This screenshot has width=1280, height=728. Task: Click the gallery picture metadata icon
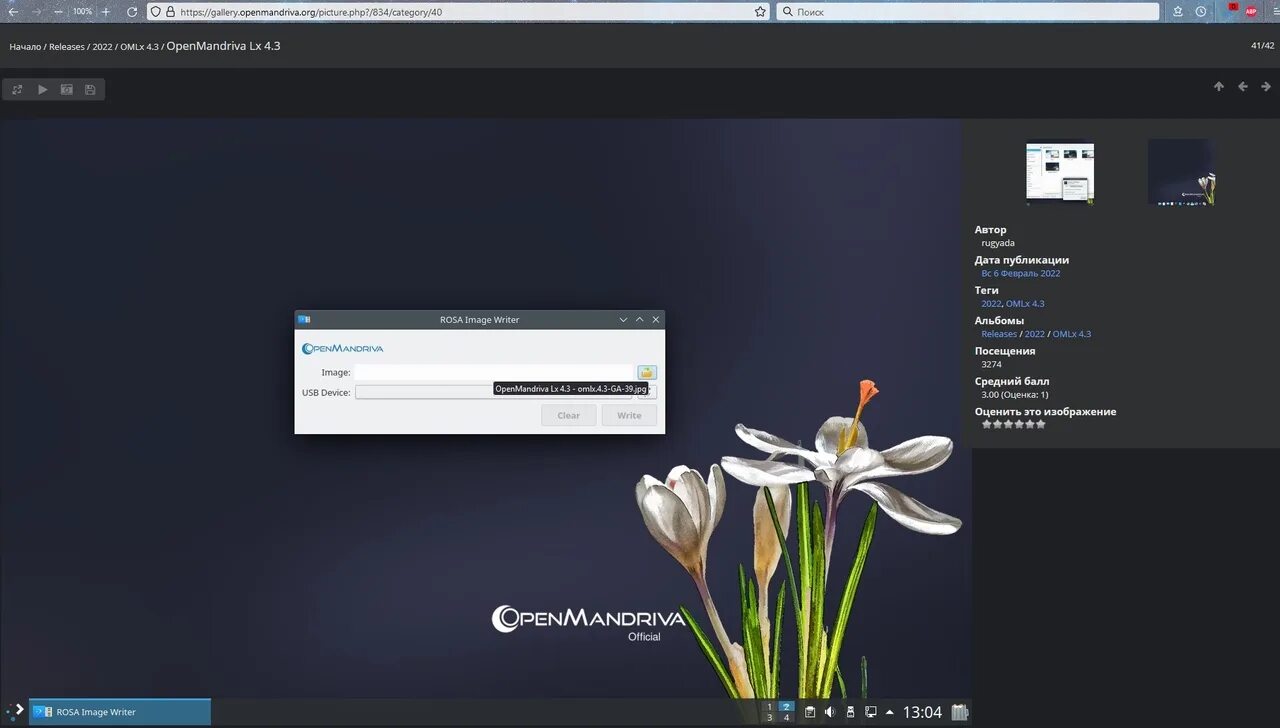[66, 89]
